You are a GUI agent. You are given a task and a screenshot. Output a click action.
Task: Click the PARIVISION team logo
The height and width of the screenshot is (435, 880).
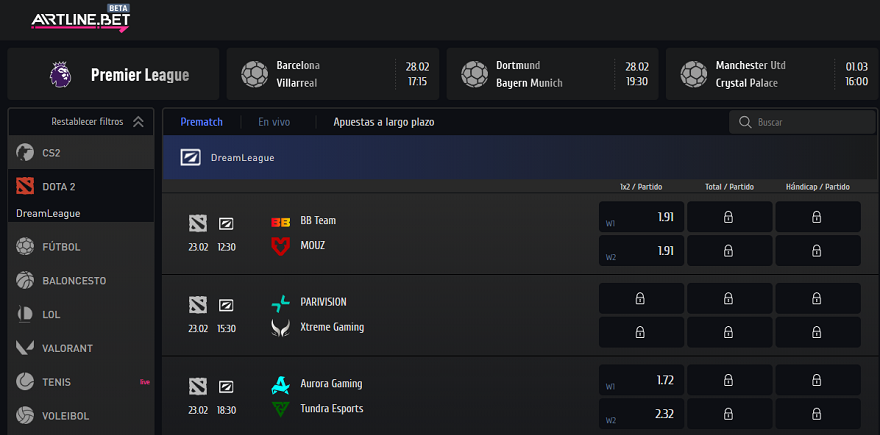coord(281,302)
